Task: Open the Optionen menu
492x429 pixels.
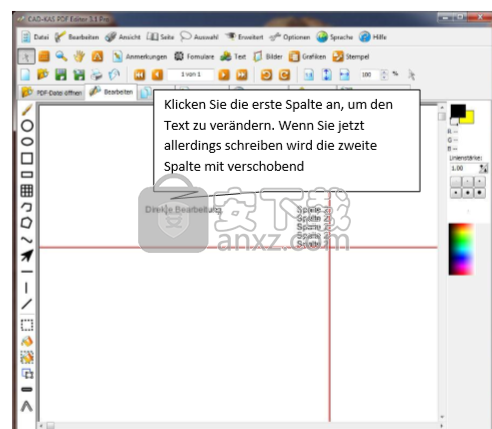Action: coord(290,37)
